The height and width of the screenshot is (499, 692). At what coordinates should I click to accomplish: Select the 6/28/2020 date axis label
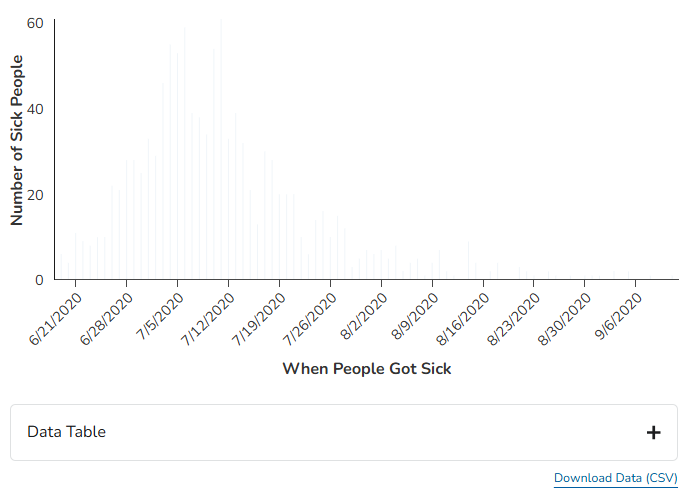(x=107, y=320)
